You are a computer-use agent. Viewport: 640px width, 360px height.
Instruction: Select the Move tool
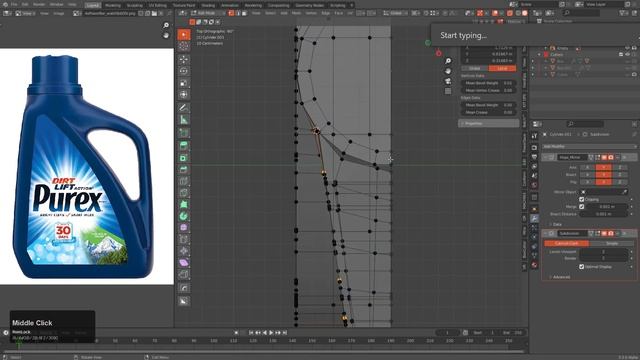pyautogui.click(x=184, y=60)
